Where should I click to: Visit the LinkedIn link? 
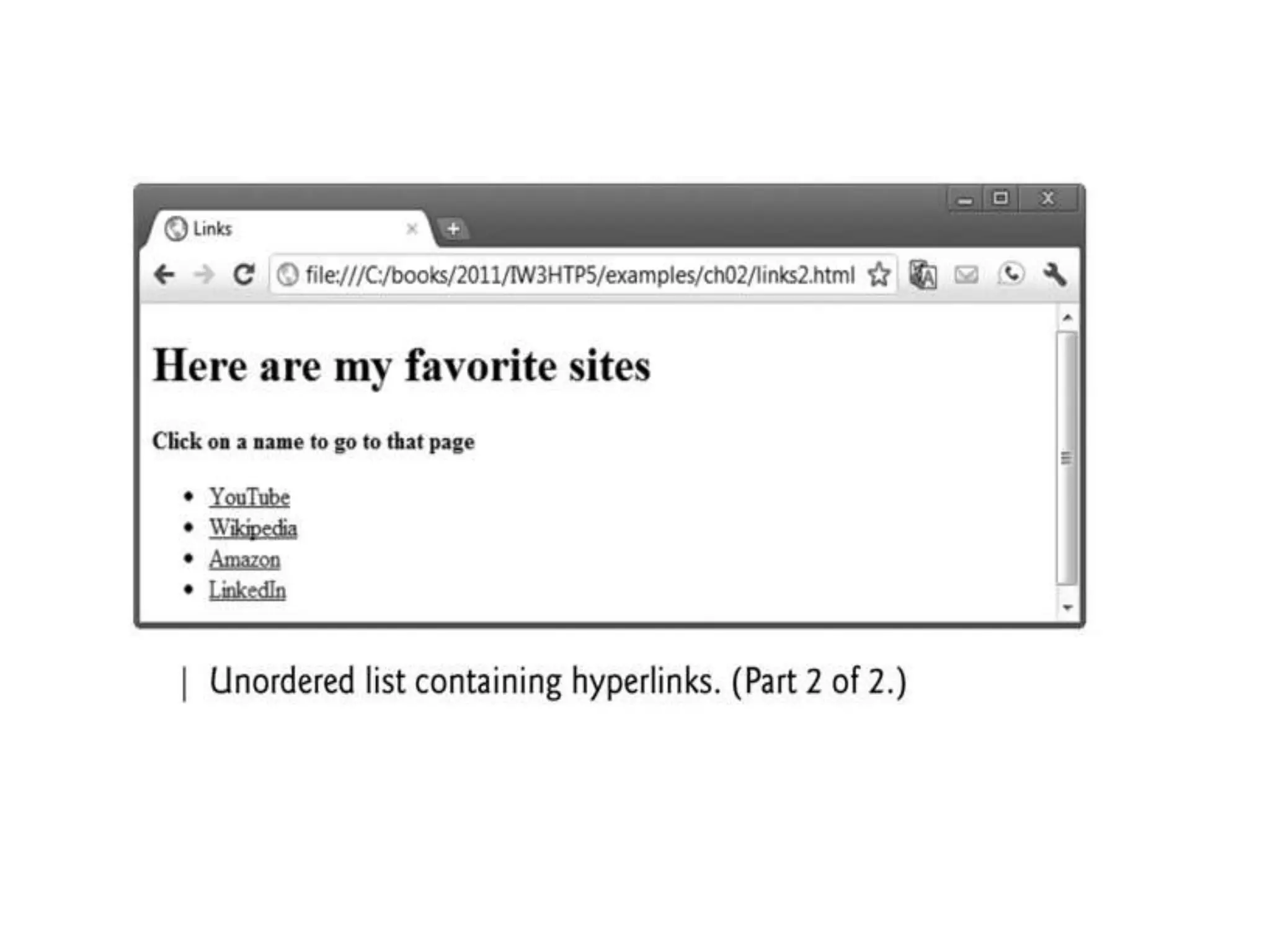click(x=247, y=590)
